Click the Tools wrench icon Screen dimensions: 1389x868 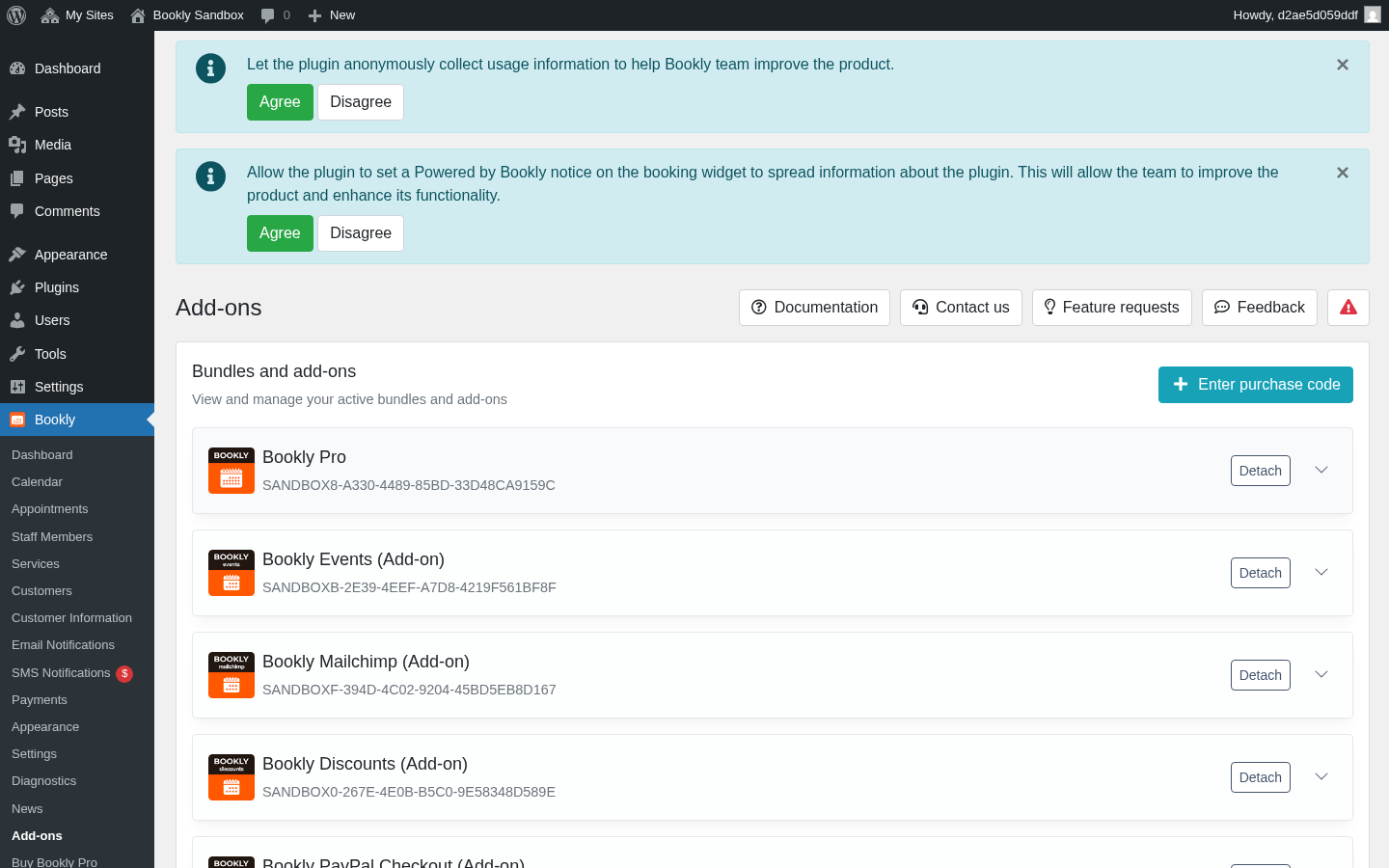pyautogui.click(x=17, y=354)
